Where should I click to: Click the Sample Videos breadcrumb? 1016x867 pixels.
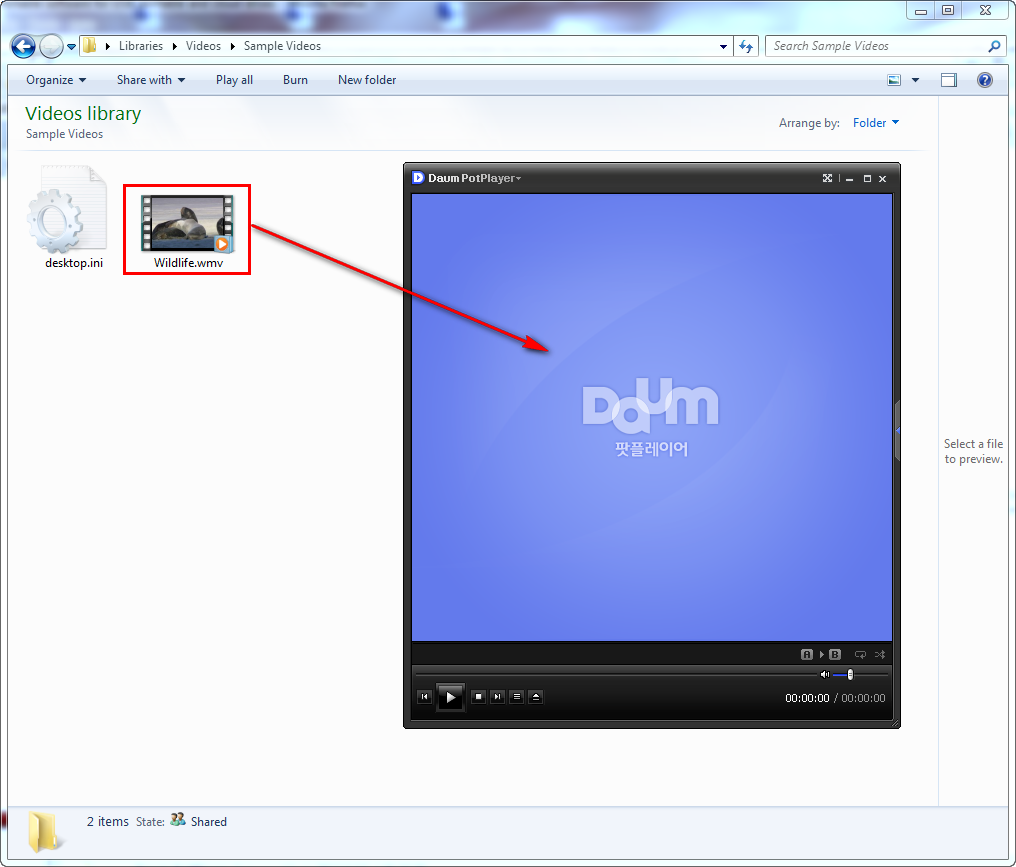(x=282, y=46)
